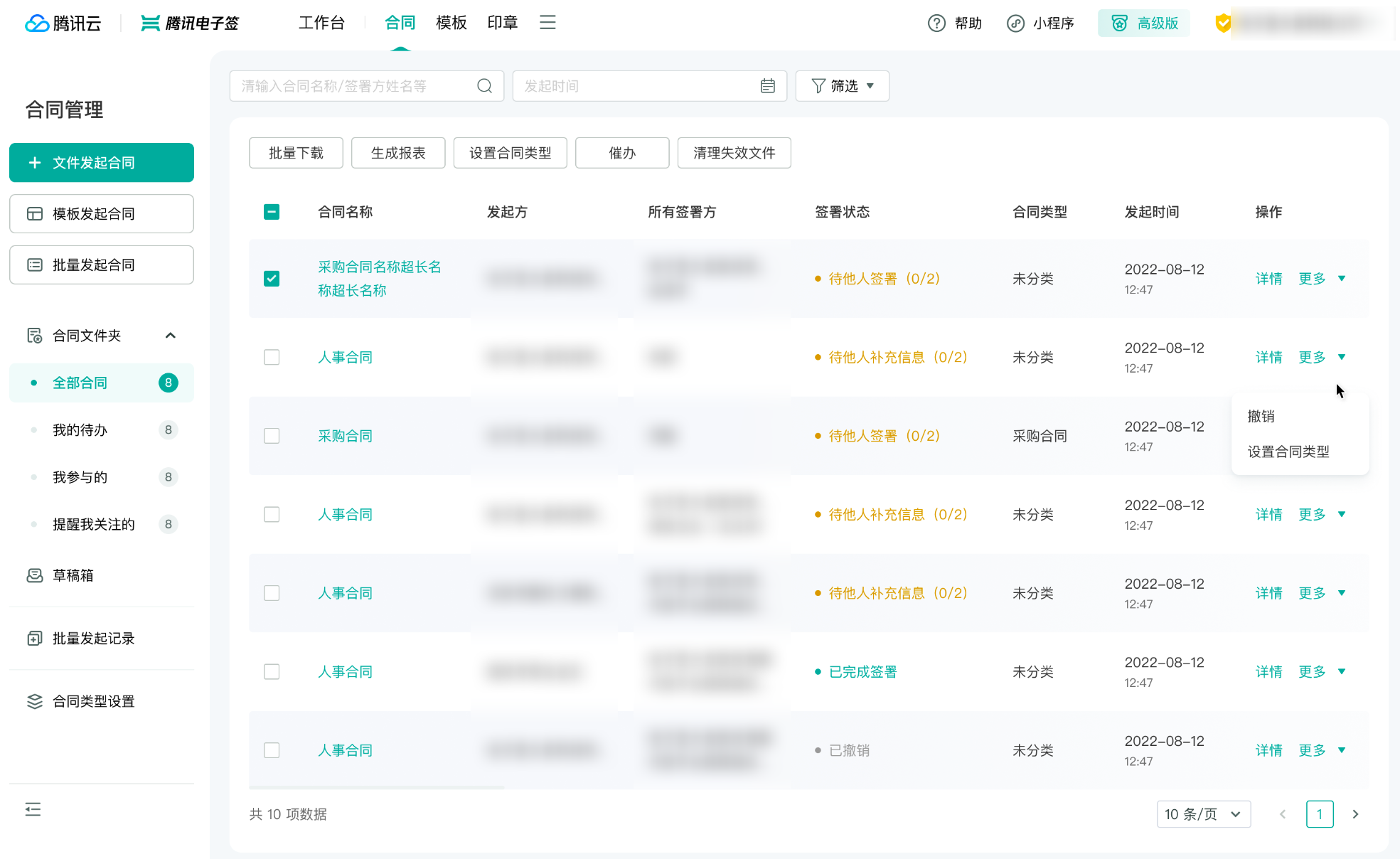Viewport: 1400px width, 859px height.
Task: Click the 合同文件夹 folder icon
Action: click(x=35, y=336)
